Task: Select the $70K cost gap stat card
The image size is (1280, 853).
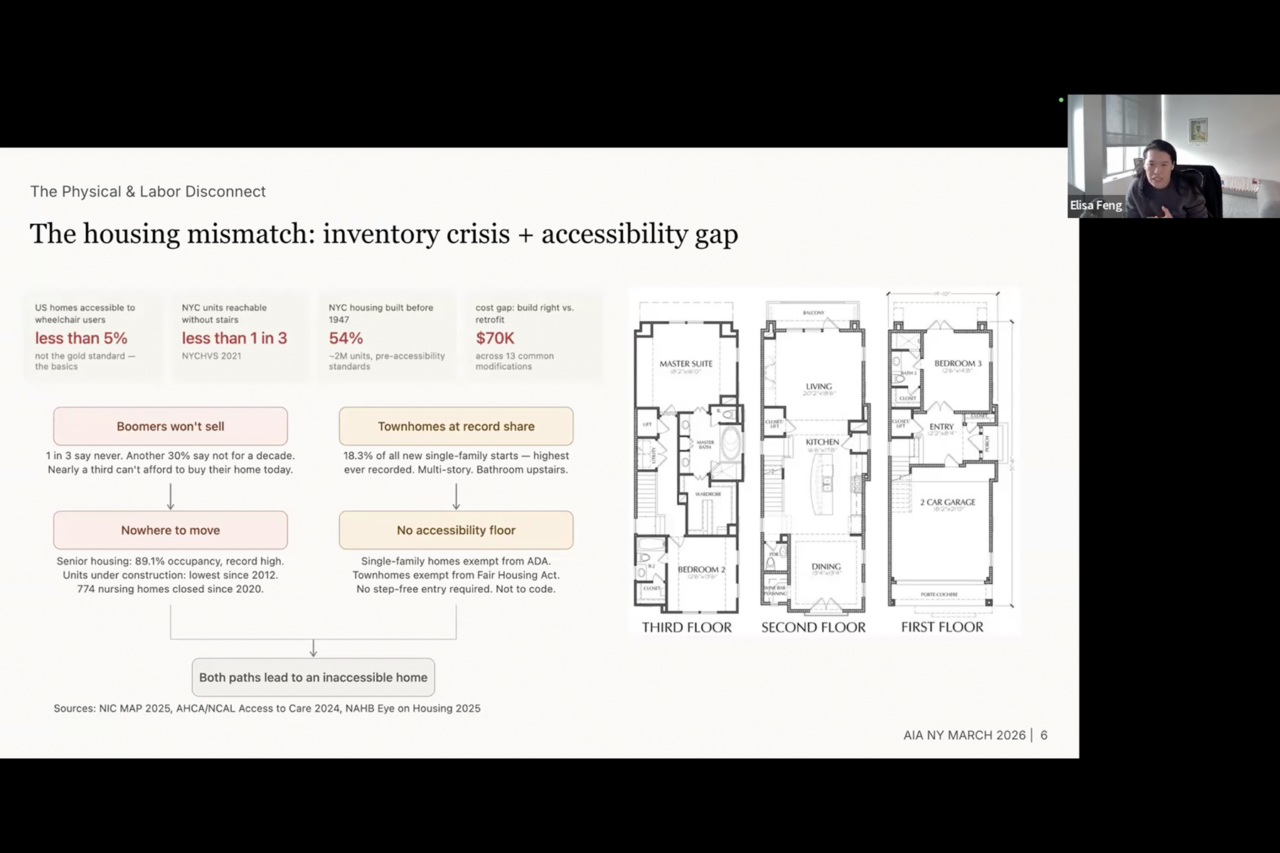Action: [534, 337]
